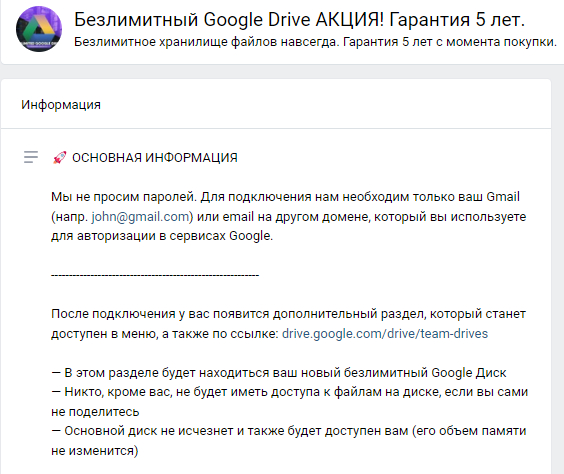This screenshot has width=564, height=474.
Task: Open the Google Drive group avatar
Action: pyautogui.click(x=39, y=29)
